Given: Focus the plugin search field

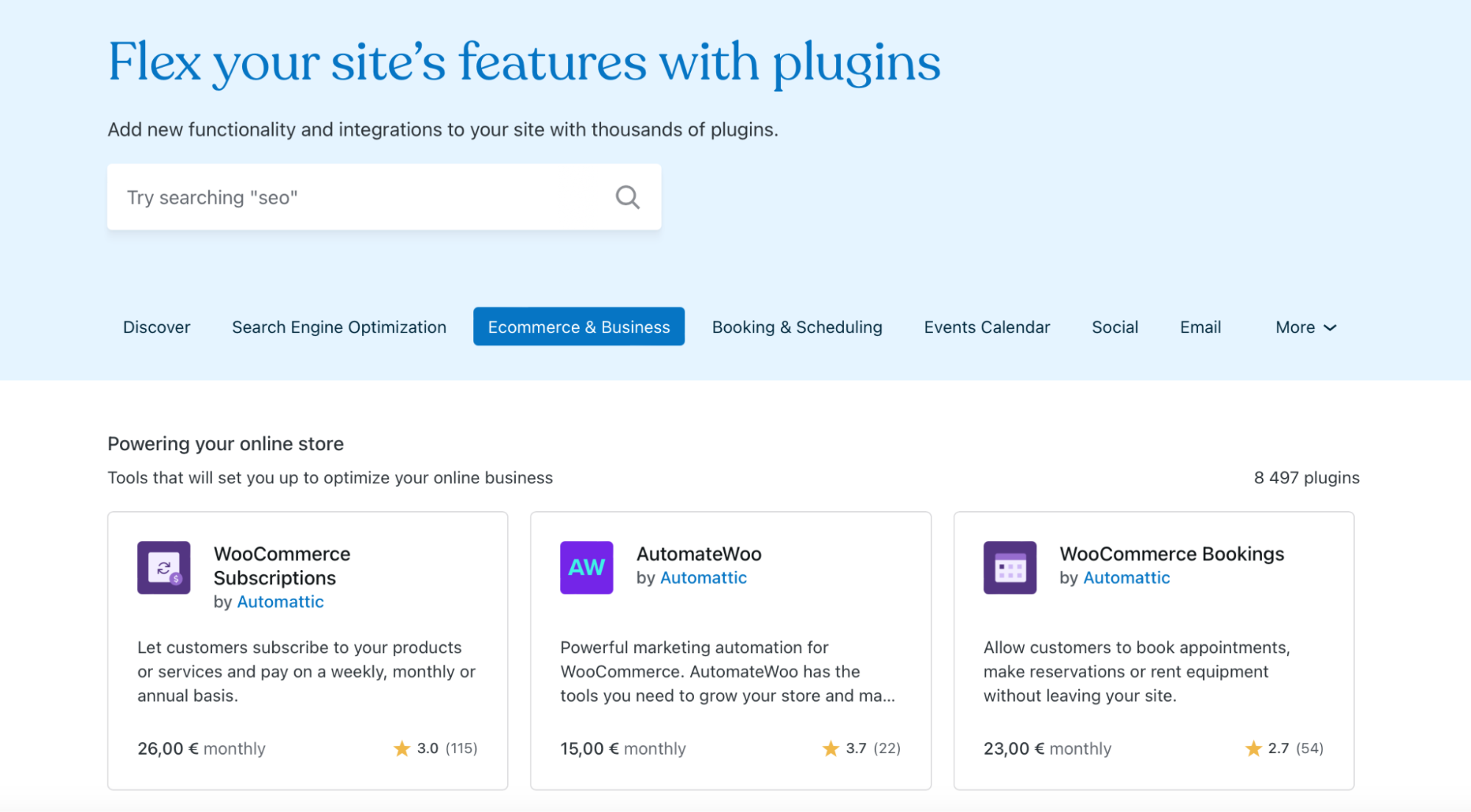Looking at the screenshot, I should click(384, 197).
